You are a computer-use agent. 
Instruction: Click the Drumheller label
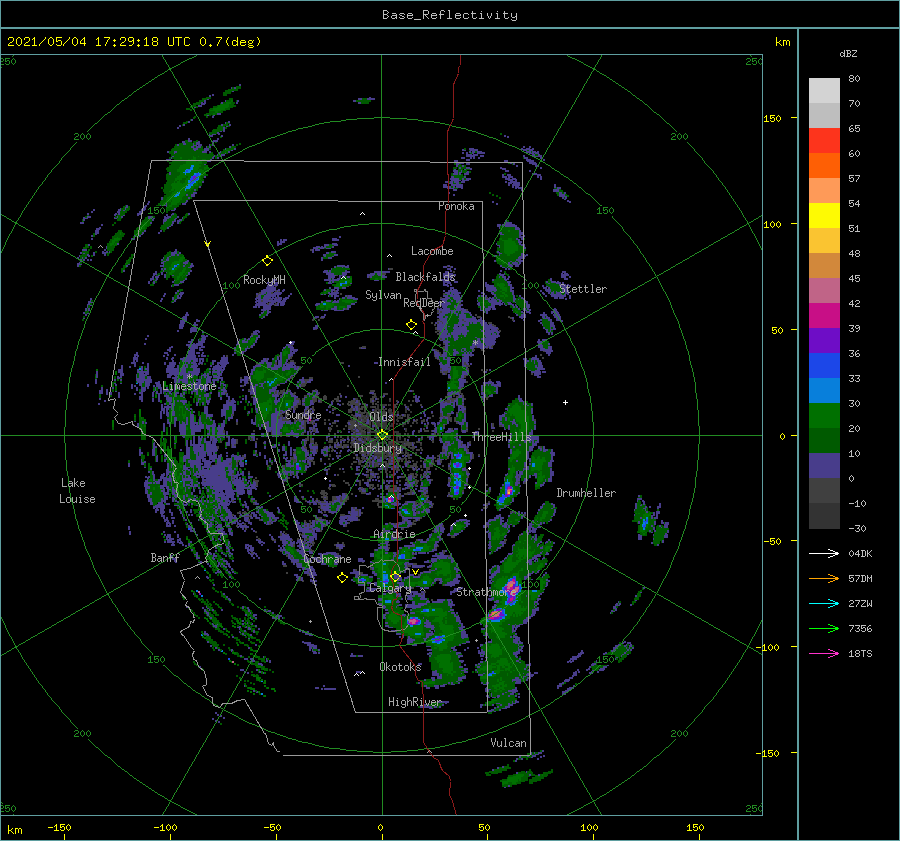coord(586,493)
